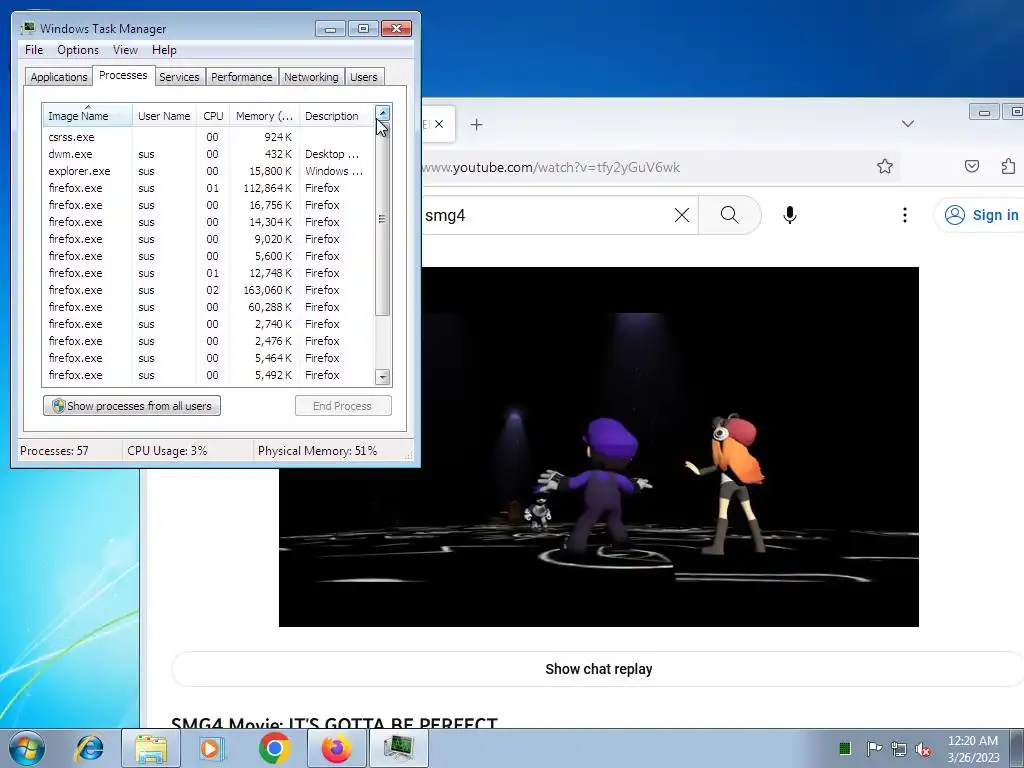Click Sign in button on YouTube
The width and height of the screenshot is (1024, 768).
tap(982, 215)
